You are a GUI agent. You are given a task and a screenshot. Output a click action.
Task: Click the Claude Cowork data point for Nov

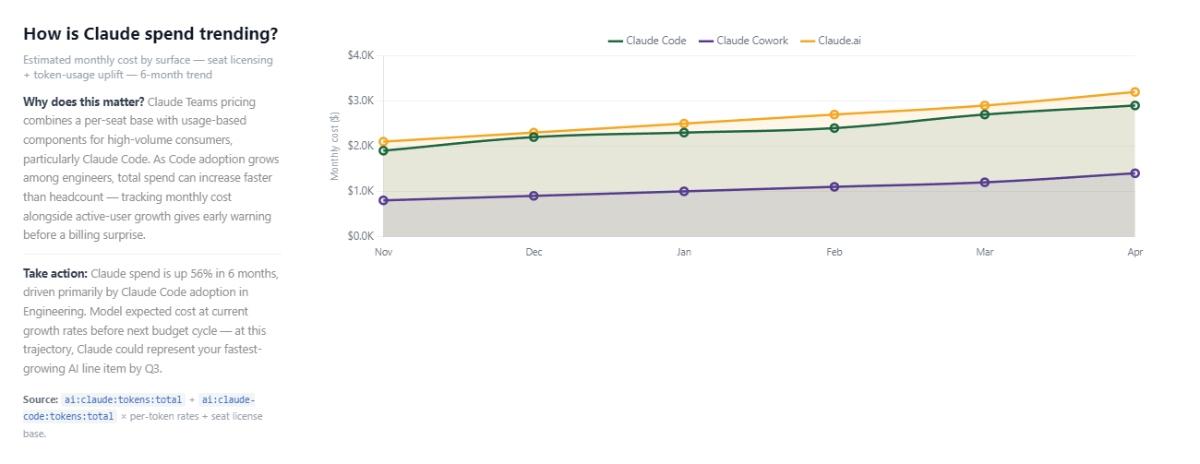(x=384, y=201)
